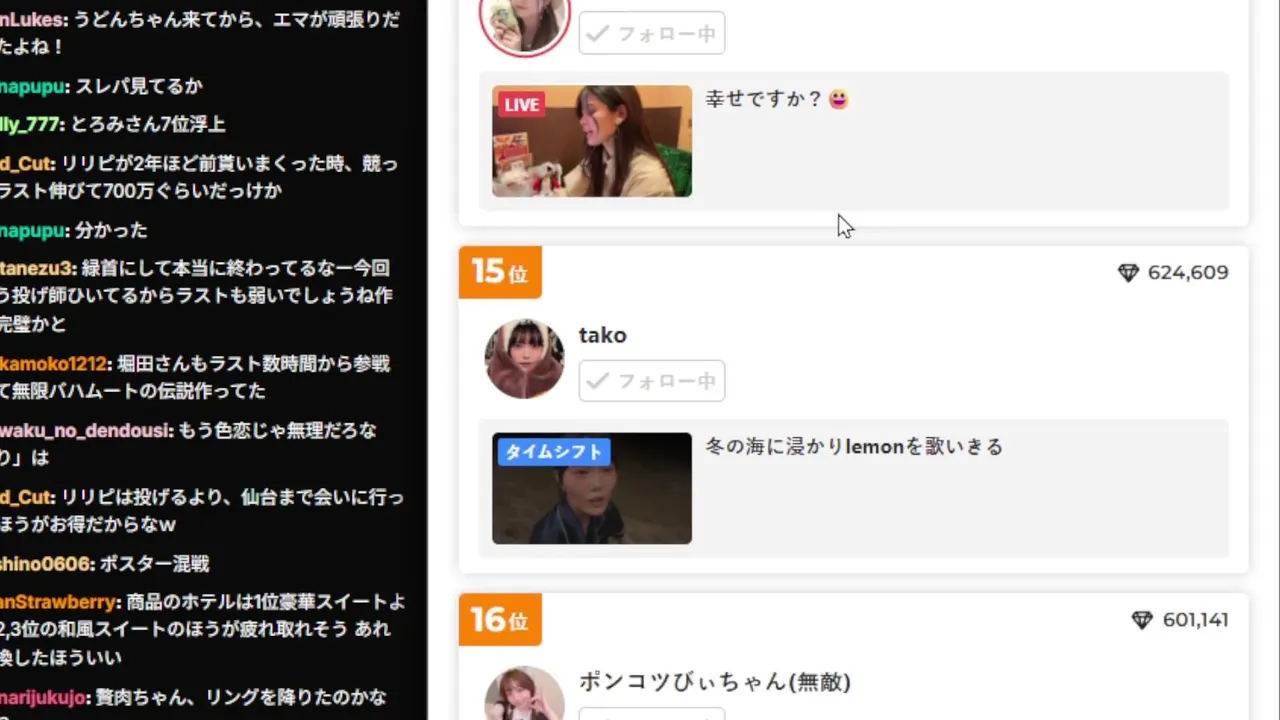Screen dimensions: 1280x720
Task: Click the blue タイムシフト badge
Action: 553,452
